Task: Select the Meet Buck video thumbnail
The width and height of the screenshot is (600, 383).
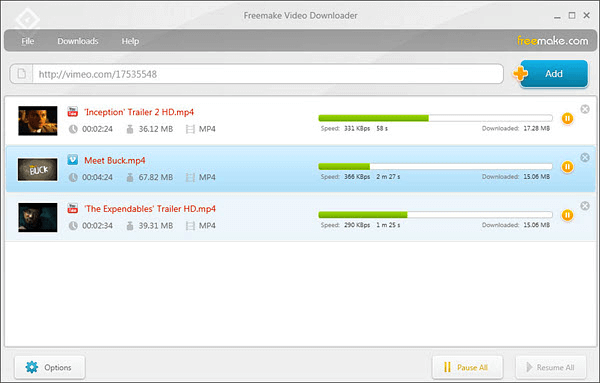Action: (x=38, y=169)
